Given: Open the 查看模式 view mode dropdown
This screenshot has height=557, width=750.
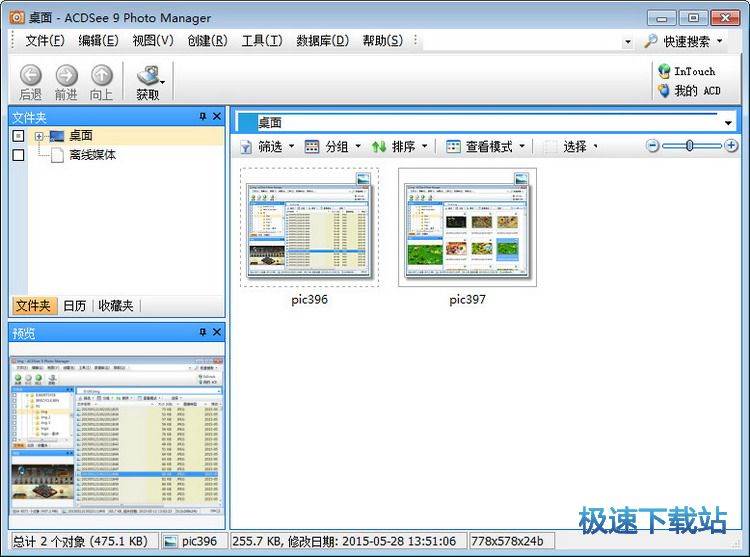Looking at the screenshot, I should (483, 146).
